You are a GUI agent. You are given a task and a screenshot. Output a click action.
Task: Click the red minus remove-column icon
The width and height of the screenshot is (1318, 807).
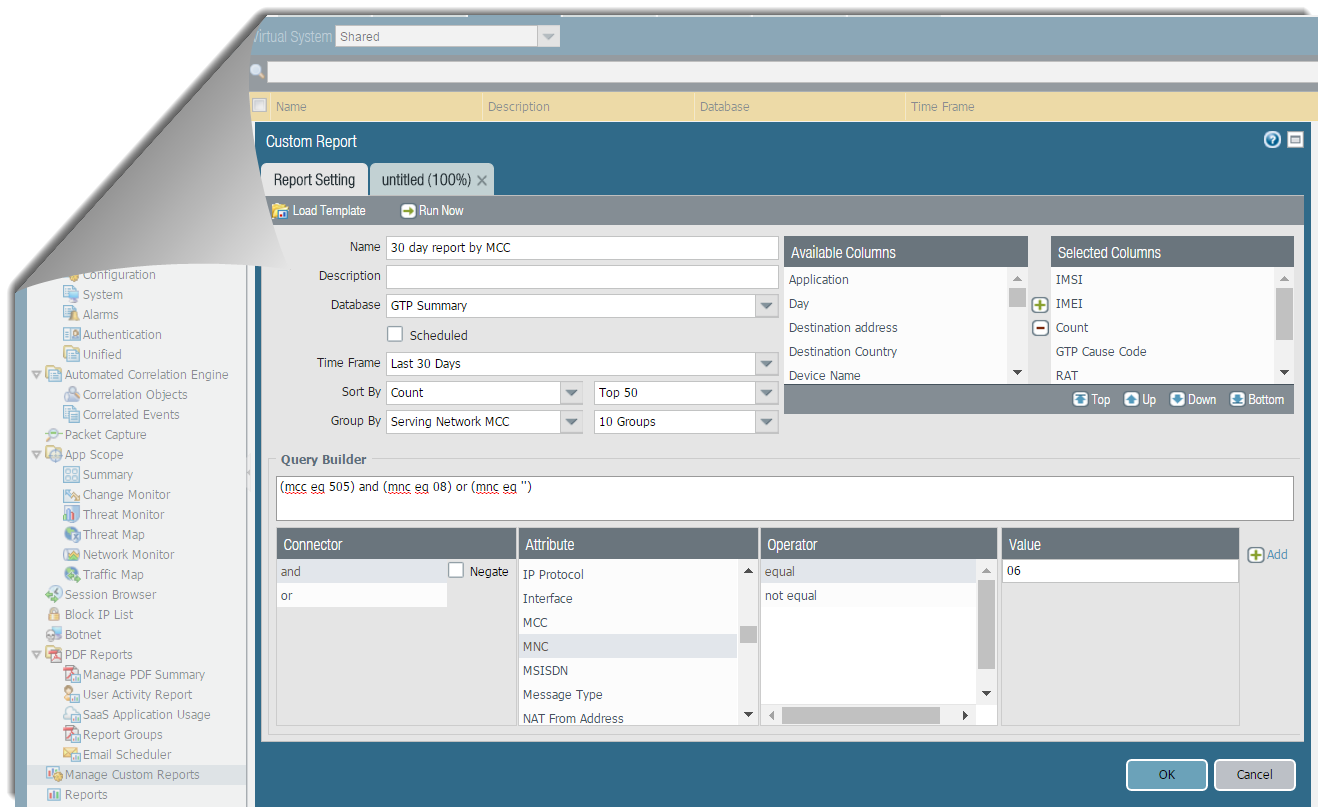pyautogui.click(x=1040, y=328)
